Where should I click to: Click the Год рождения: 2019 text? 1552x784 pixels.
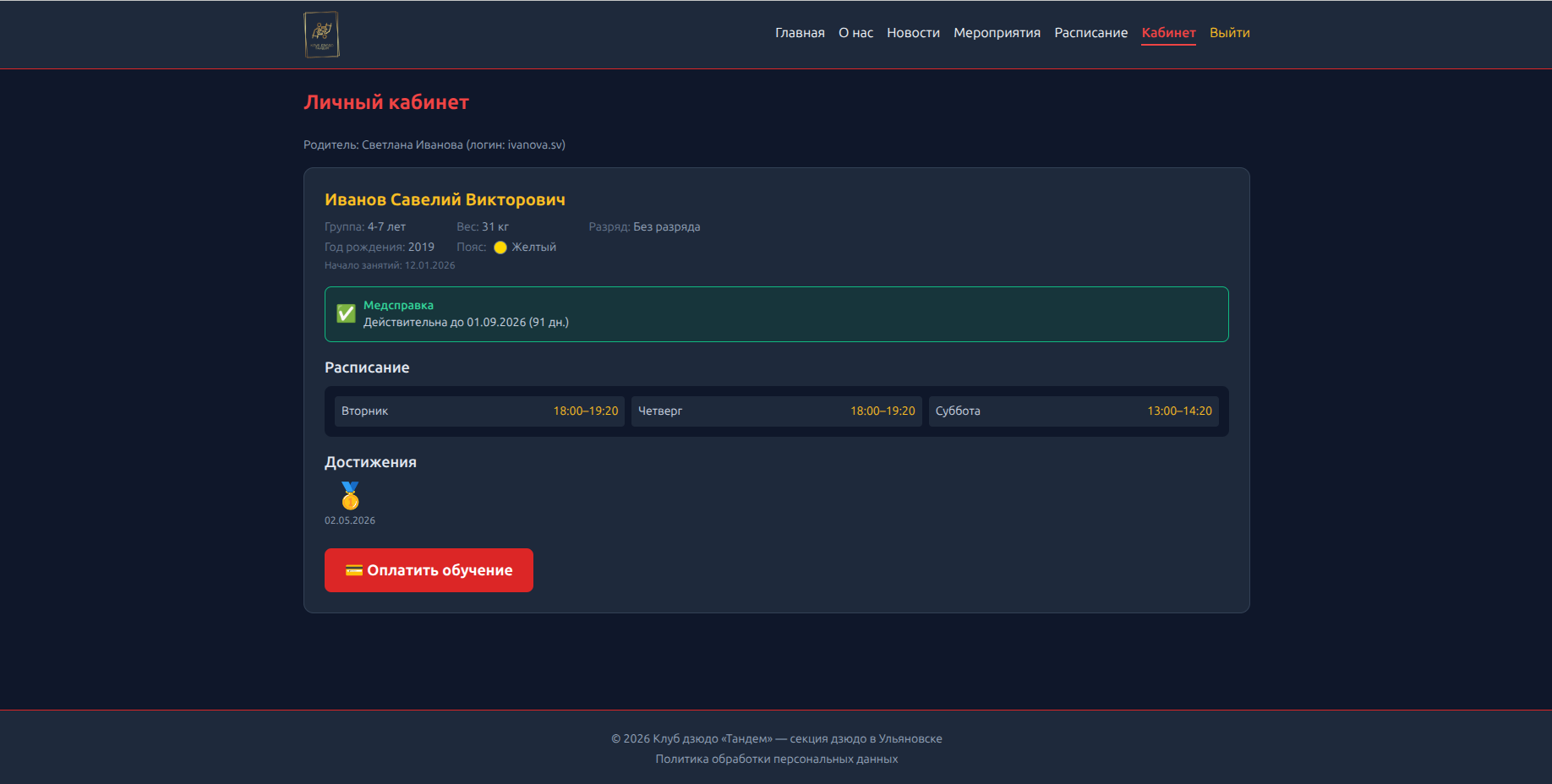(x=380, y=247)
